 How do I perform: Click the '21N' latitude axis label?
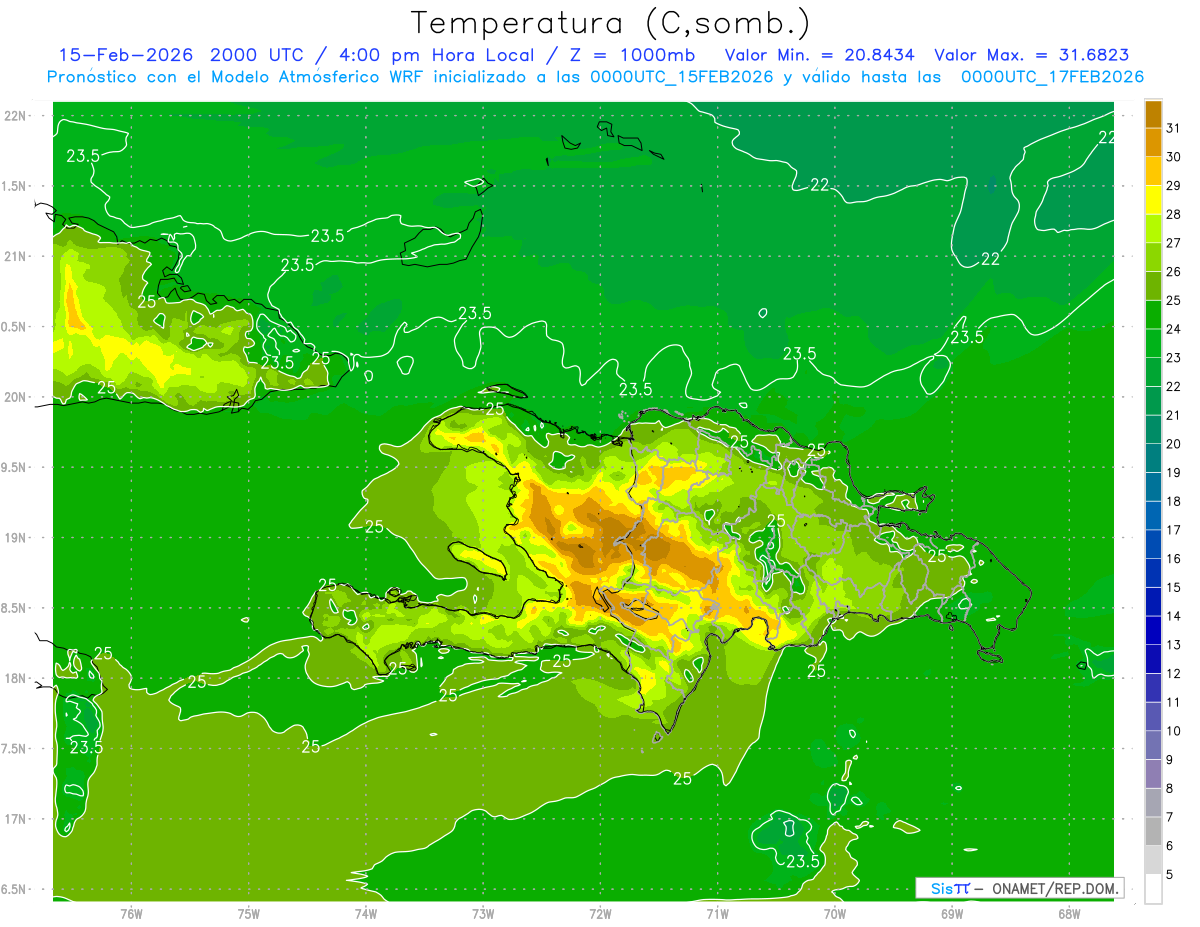pos(14,256)
